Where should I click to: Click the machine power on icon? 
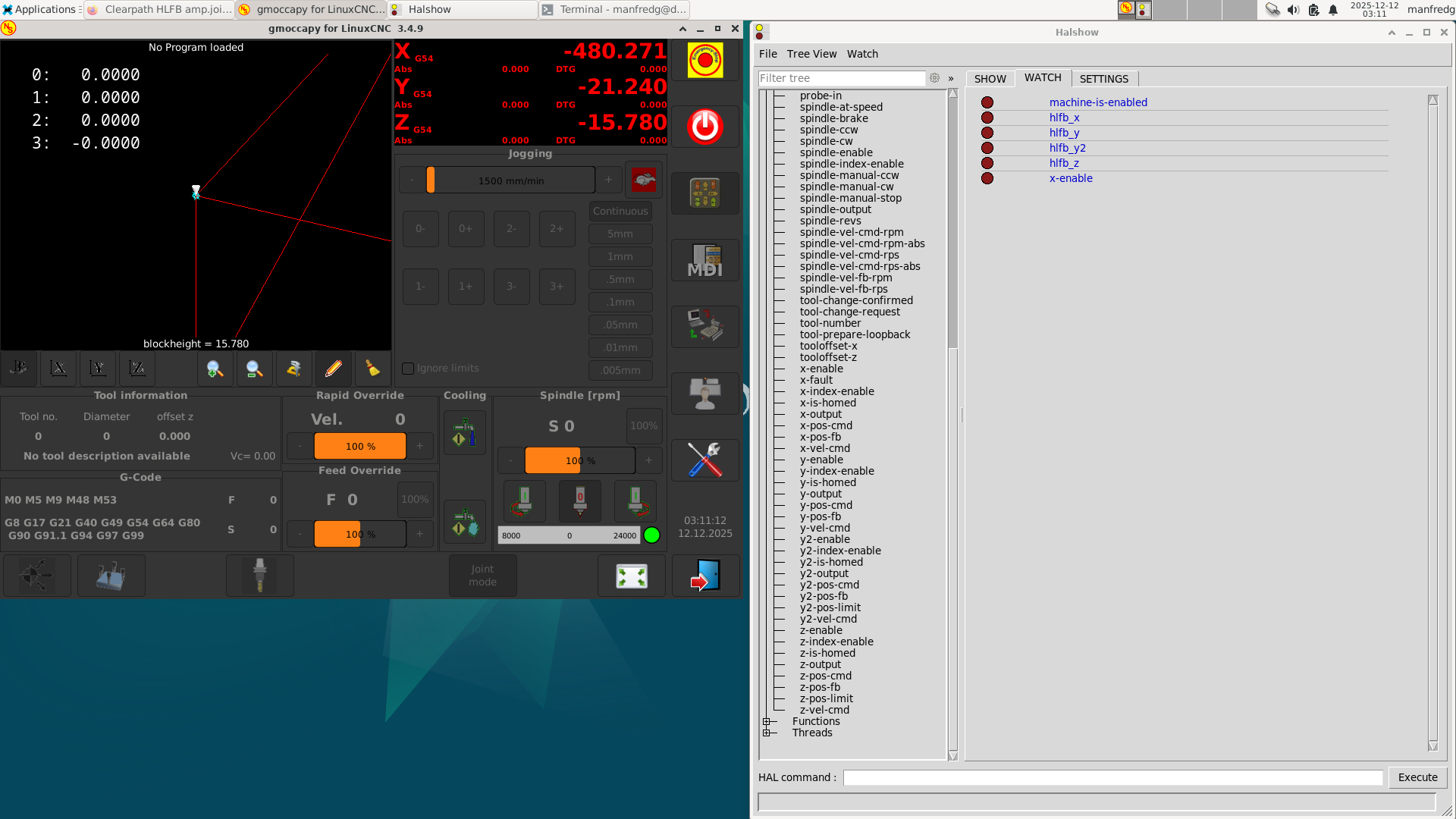tap(704, 127)
